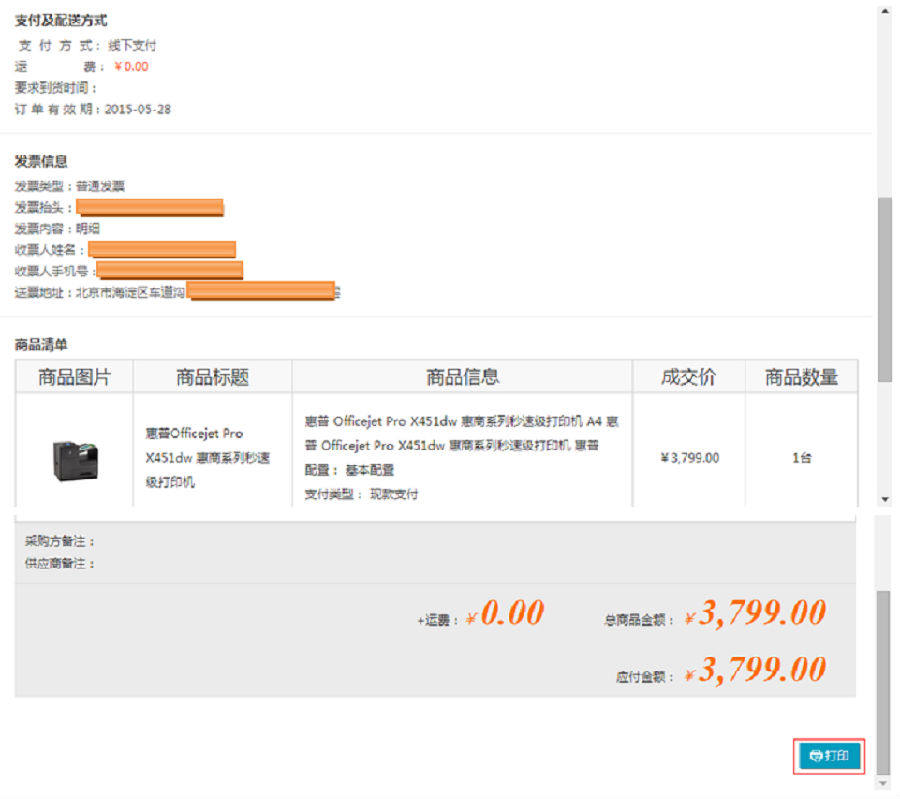Click the 打印 print button
Image resolution: width=900 pixels, height=799 pixels.
[829, 755]
